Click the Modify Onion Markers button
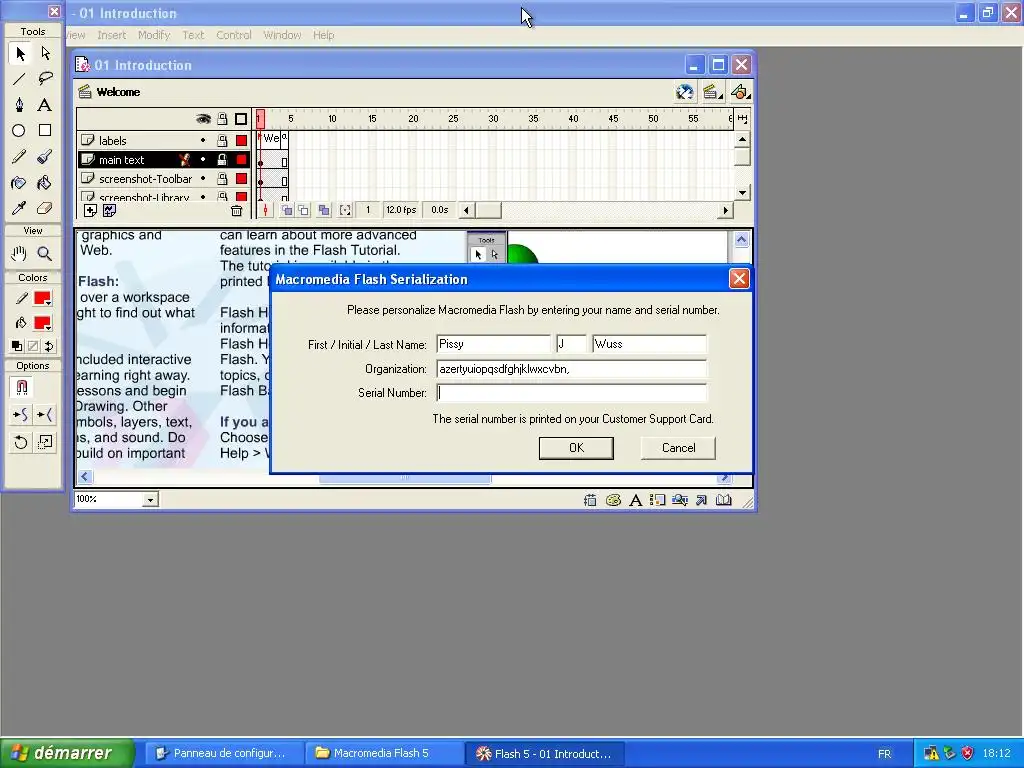 345,210
